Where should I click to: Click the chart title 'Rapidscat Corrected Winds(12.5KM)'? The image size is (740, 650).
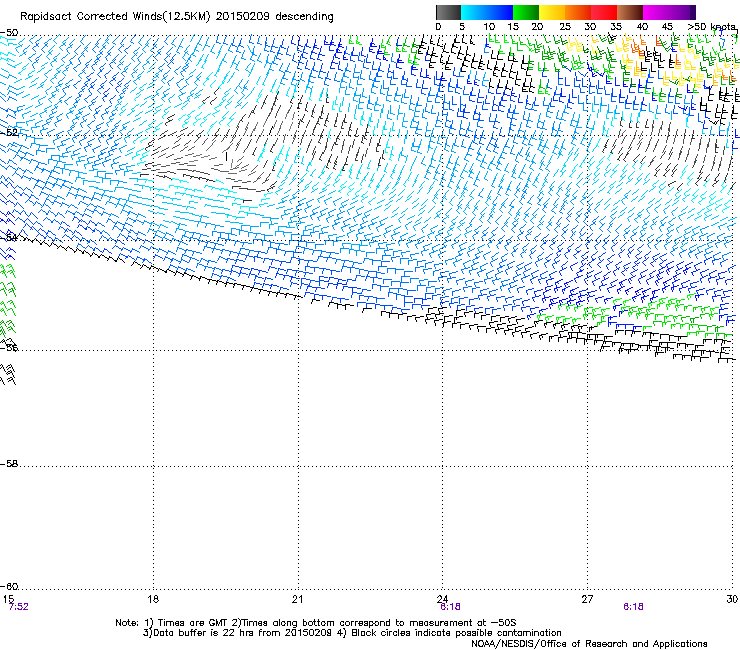115,17
